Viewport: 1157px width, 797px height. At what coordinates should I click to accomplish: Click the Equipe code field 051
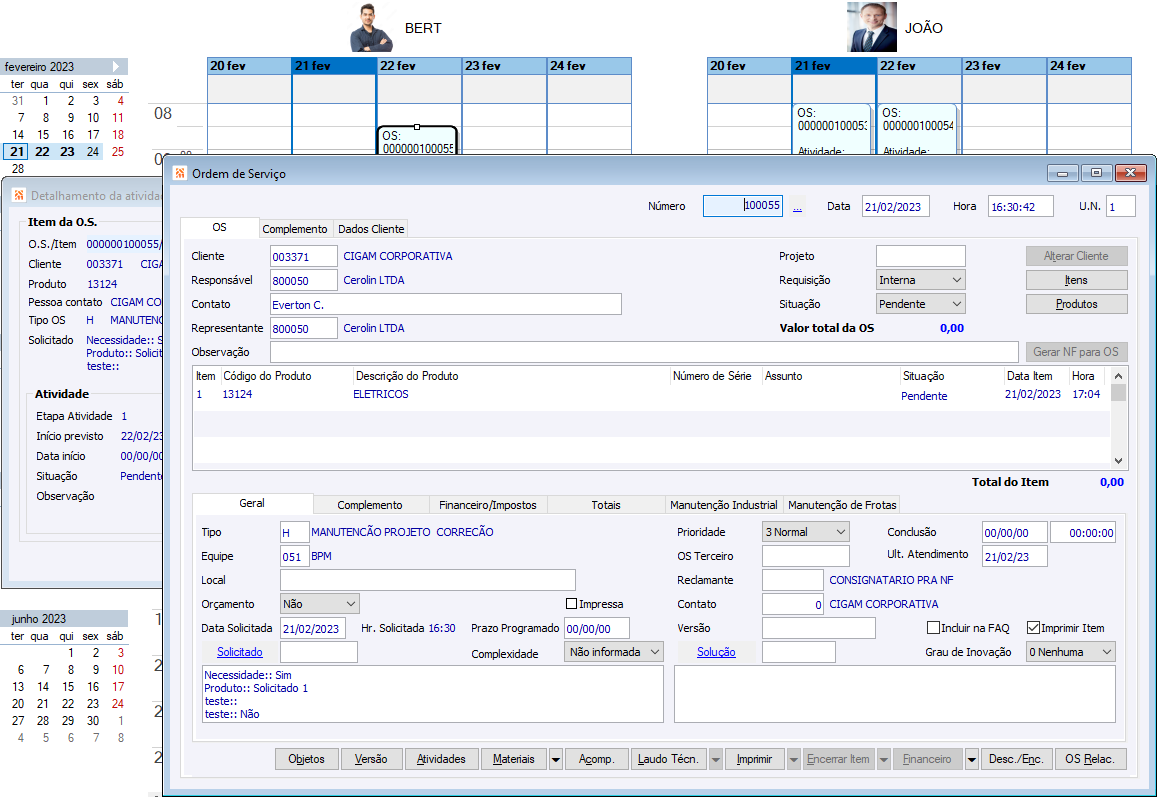294,556
